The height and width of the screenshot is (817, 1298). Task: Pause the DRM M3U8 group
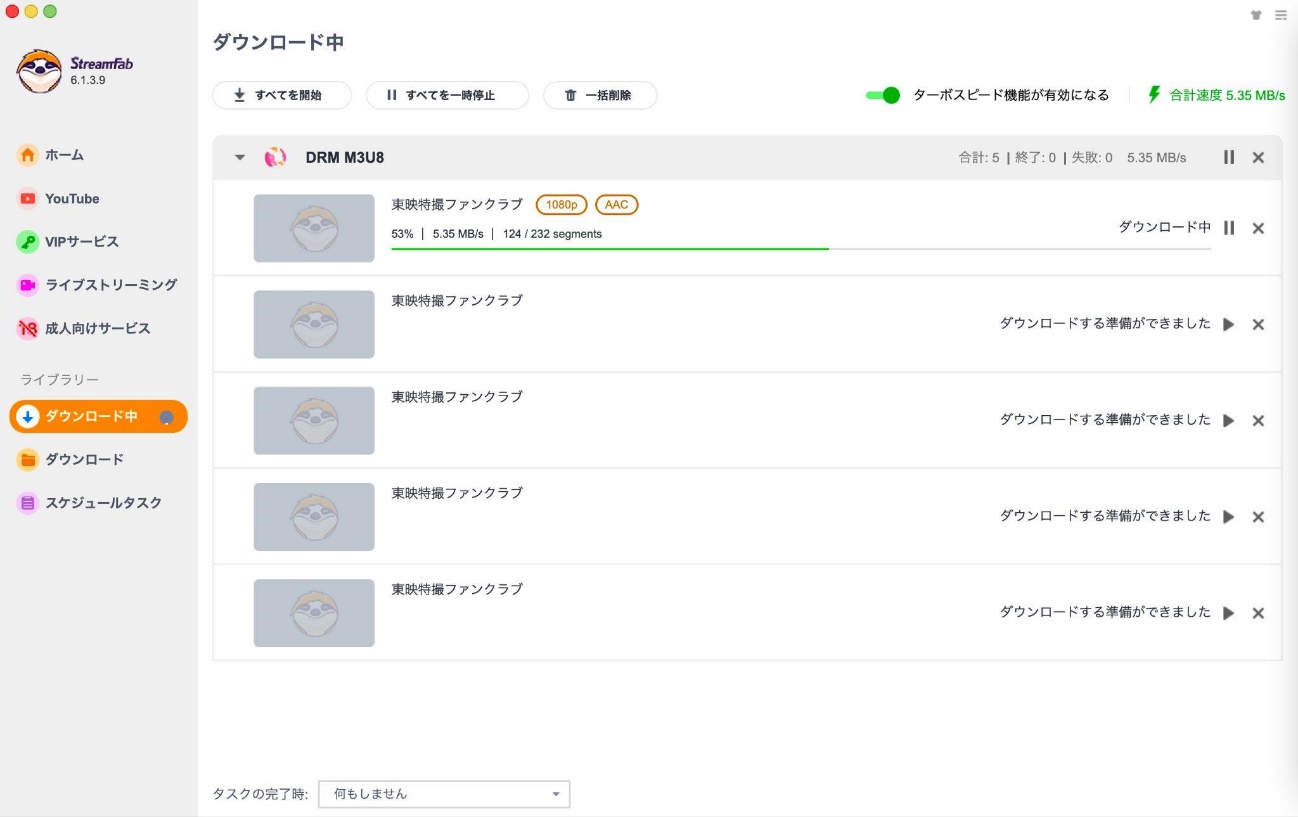click(1229, 157)
